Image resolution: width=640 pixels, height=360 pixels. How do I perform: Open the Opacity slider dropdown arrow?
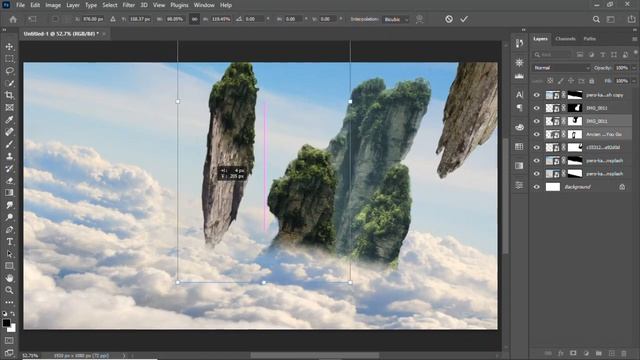point(634,68)
